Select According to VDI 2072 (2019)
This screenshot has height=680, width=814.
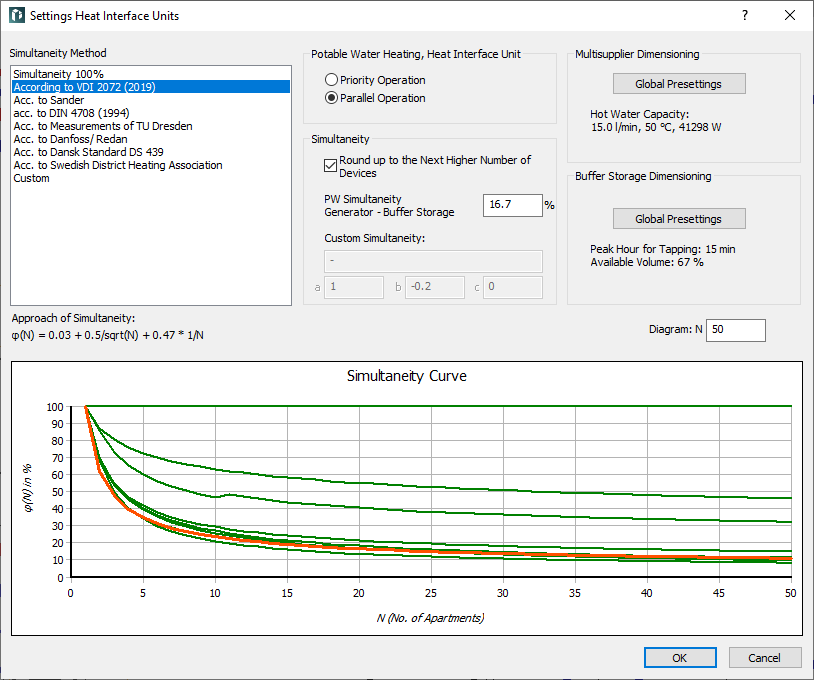click(151, 87)
